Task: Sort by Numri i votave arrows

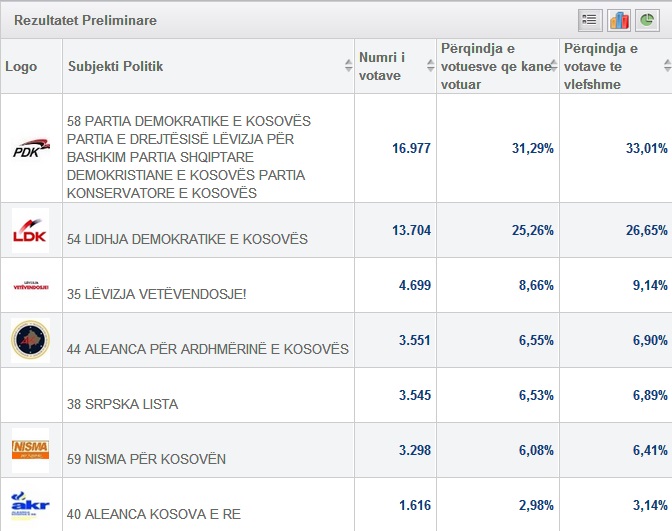Action: 429,66
